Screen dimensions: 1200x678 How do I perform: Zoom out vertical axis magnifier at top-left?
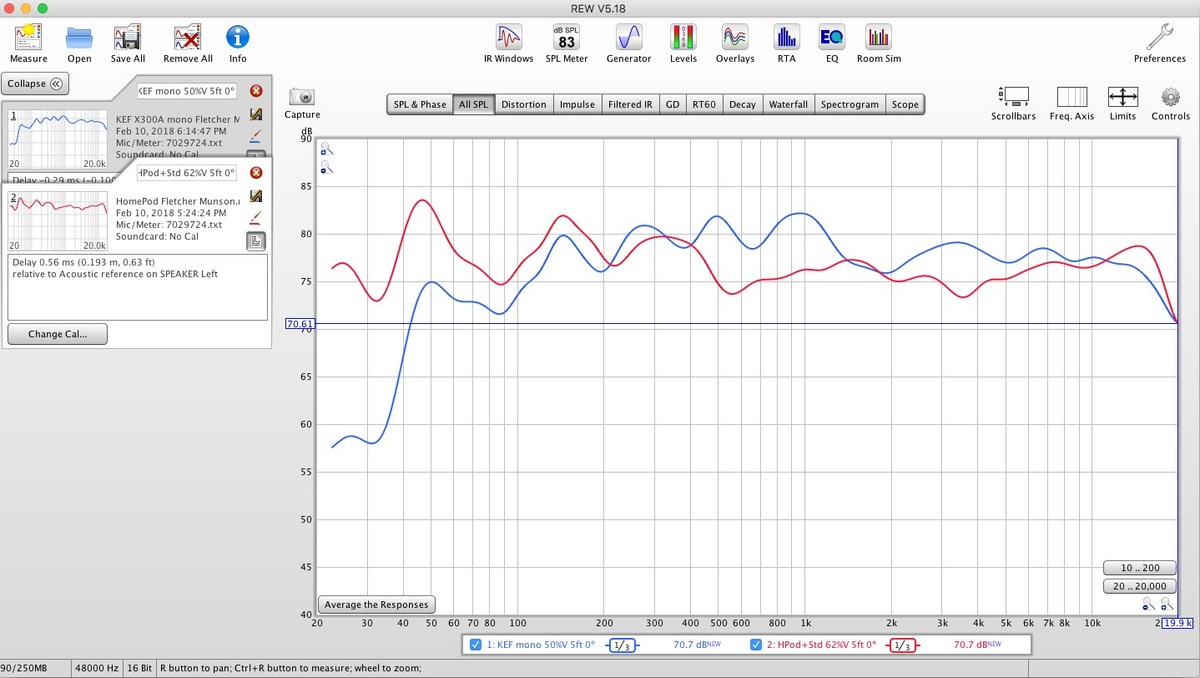[326, 168]
